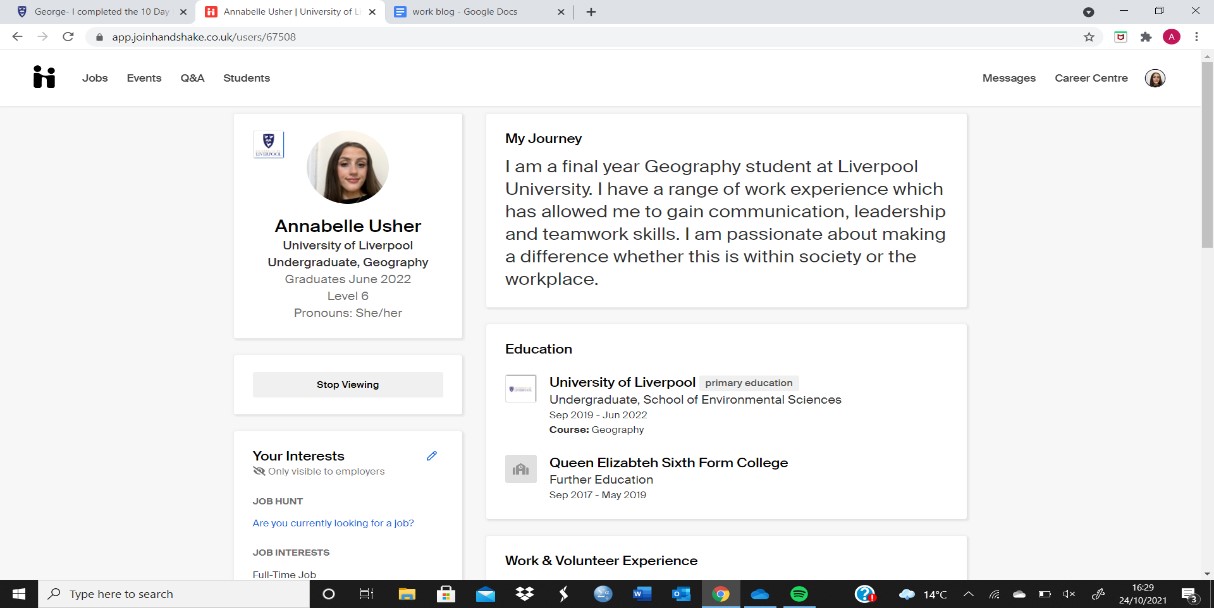This screenshot has height=608, width=1214.
Task: Click the 'Graduates June 2022' text
Action: tap(348, 279)
